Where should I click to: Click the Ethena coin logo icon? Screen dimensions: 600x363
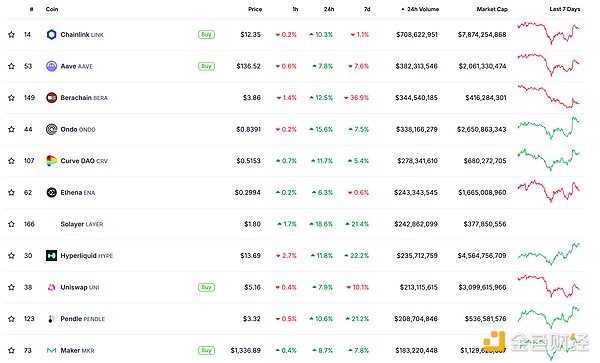(x=51, y=192)
